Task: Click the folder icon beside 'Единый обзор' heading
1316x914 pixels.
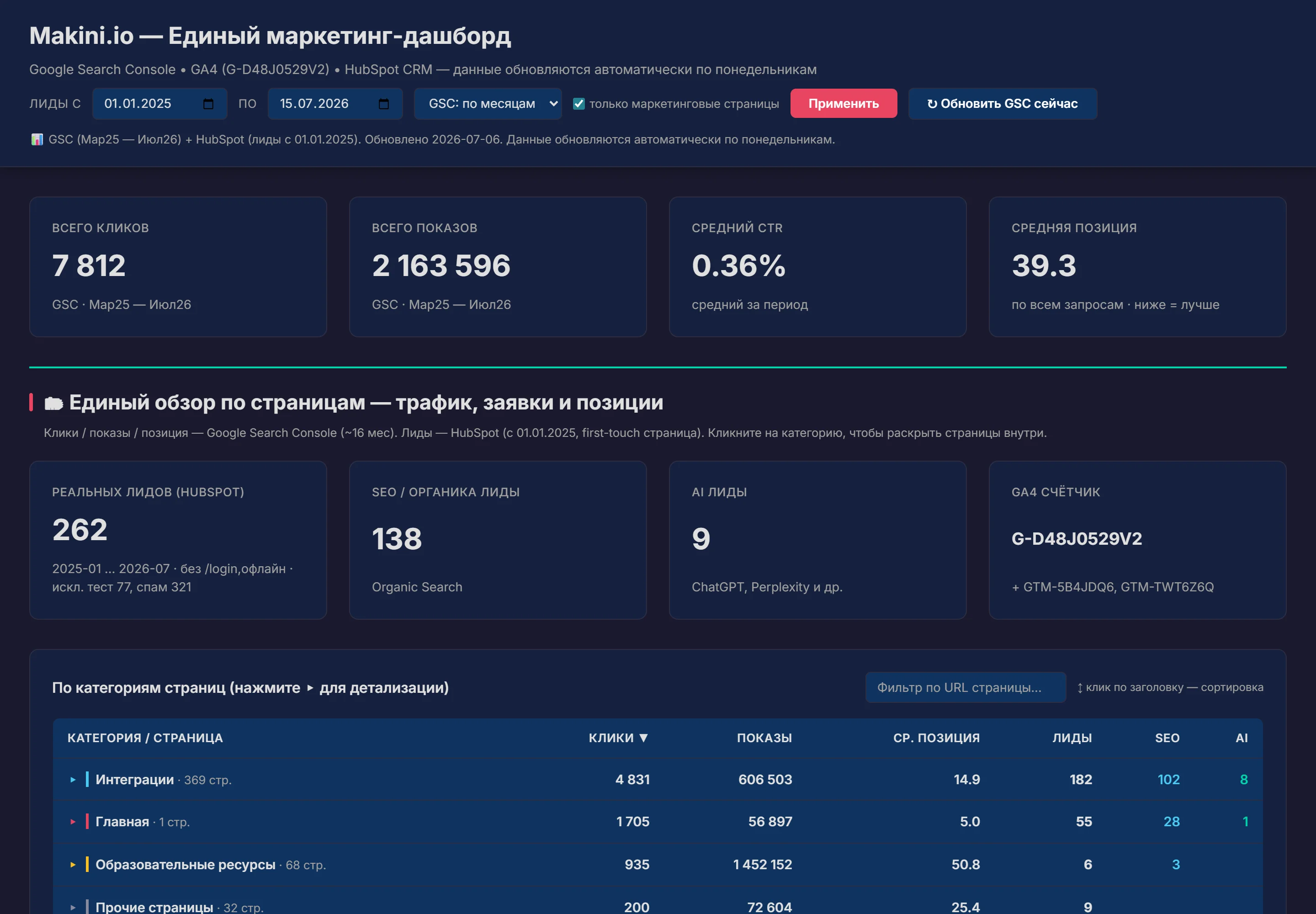Action: click(x=54, y=403)
